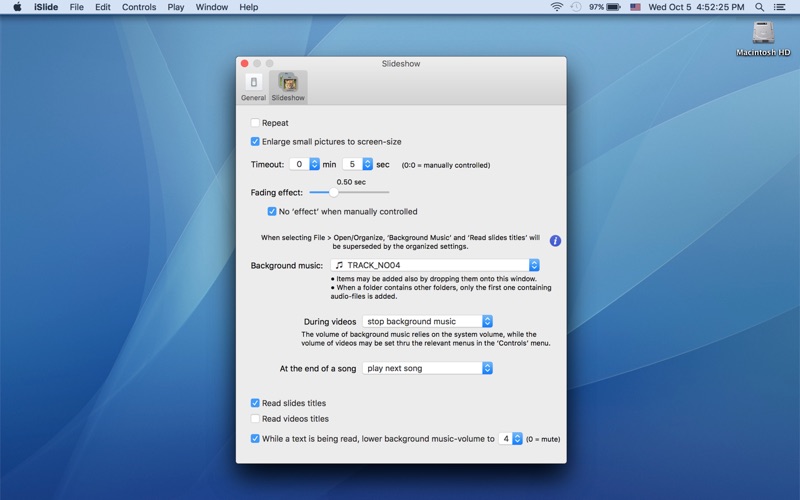
Task: Enable the Repeat checkbox
Action: (255, 123)
